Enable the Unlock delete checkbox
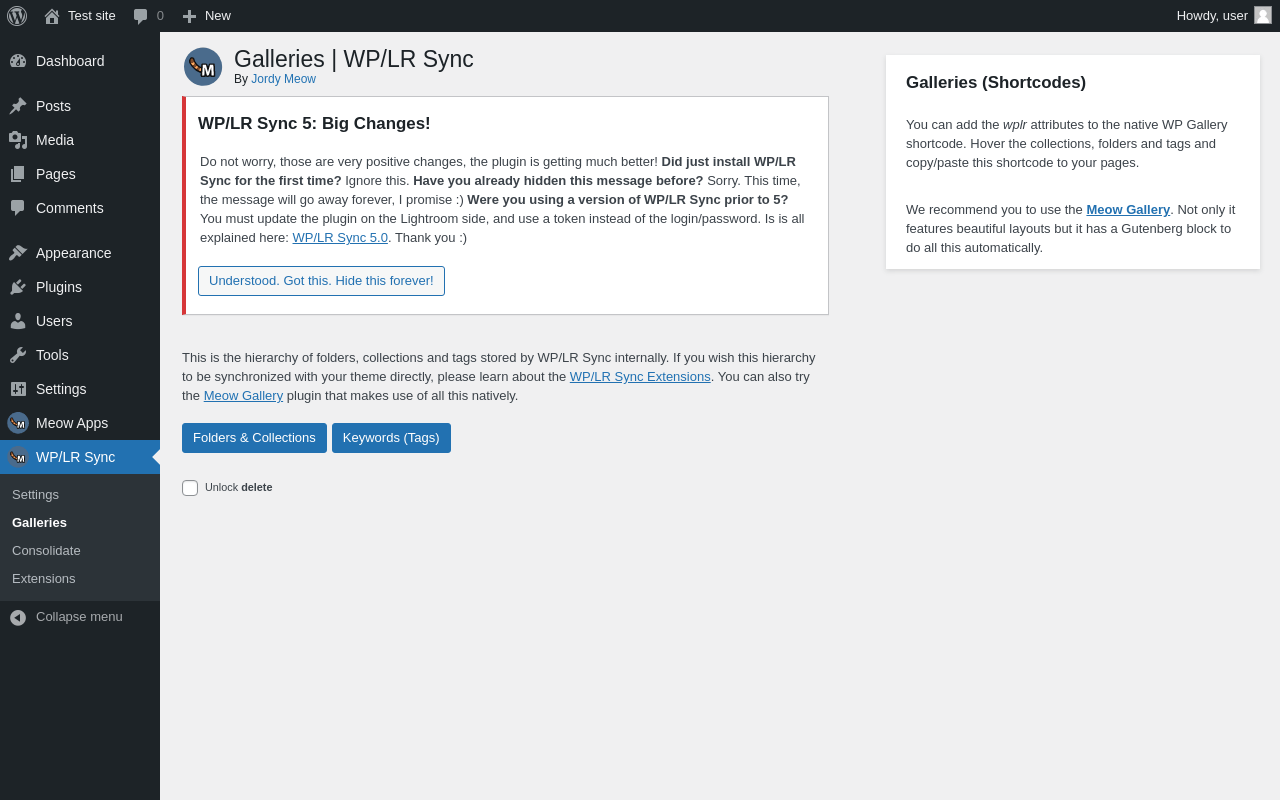 click(190, 488)
